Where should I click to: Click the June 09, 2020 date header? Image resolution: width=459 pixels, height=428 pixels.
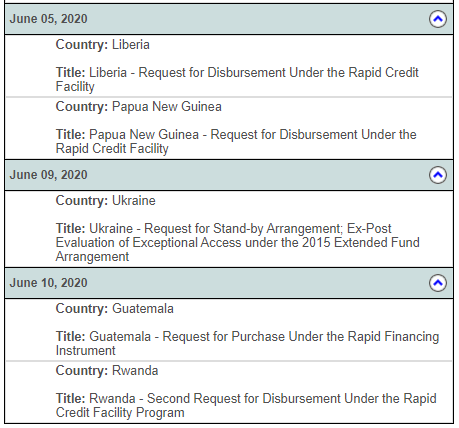click(48, 175)
